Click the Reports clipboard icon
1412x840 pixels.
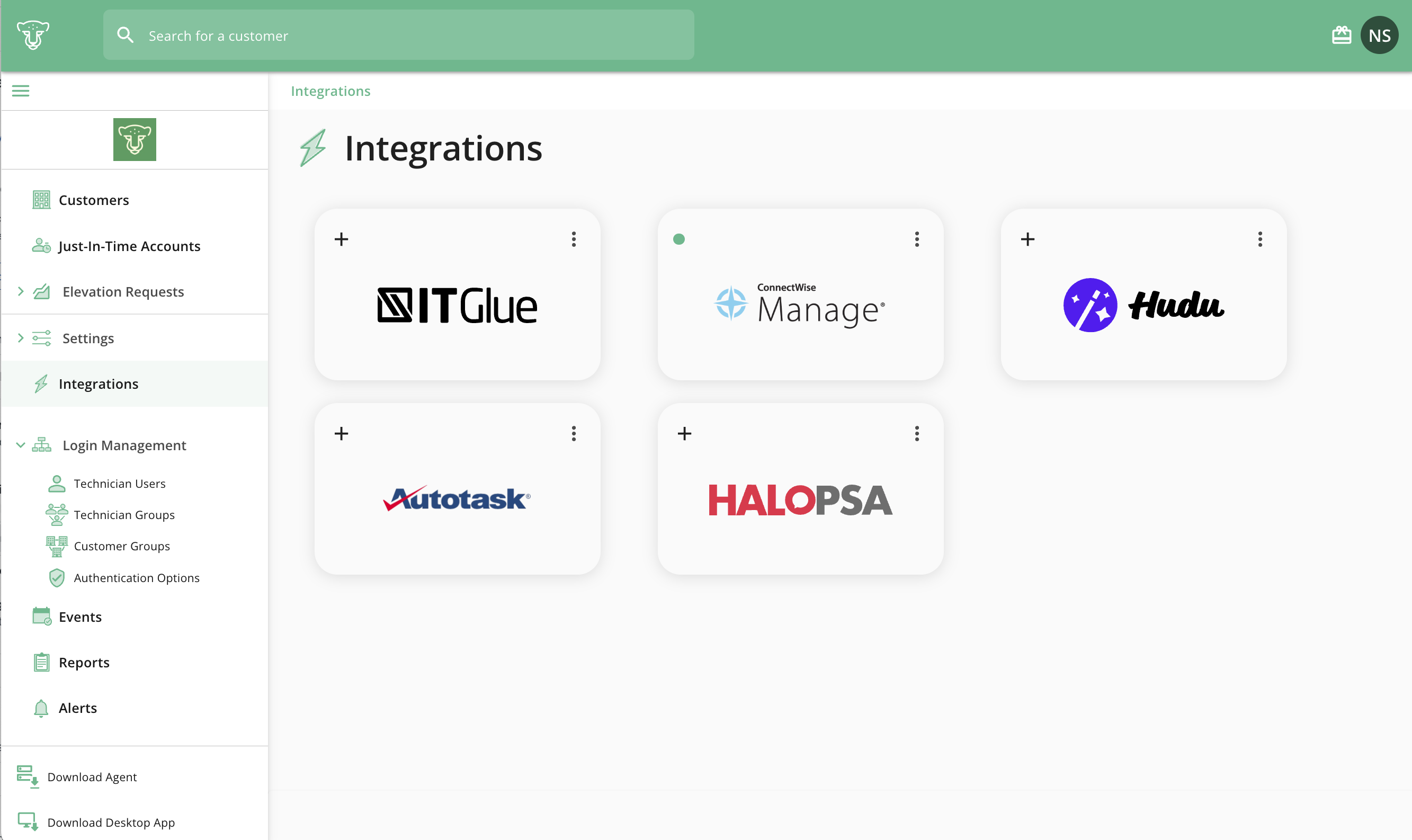41,662
